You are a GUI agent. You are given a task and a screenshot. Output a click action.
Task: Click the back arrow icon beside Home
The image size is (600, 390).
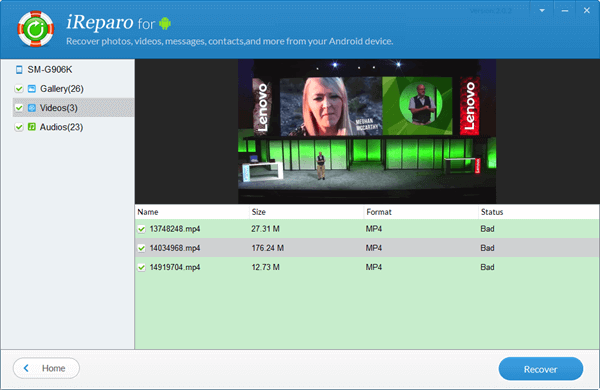click(26, 368)
